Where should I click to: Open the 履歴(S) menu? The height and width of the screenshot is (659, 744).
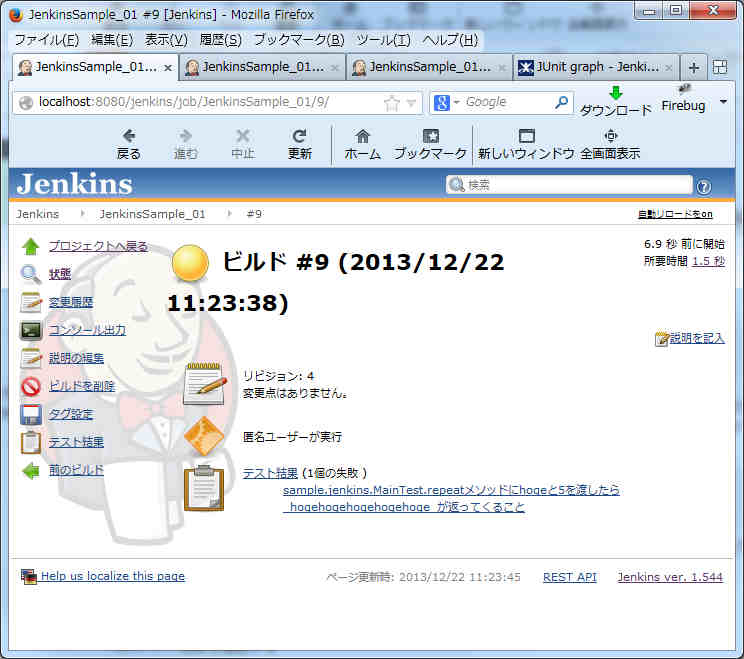pos(220,40)
